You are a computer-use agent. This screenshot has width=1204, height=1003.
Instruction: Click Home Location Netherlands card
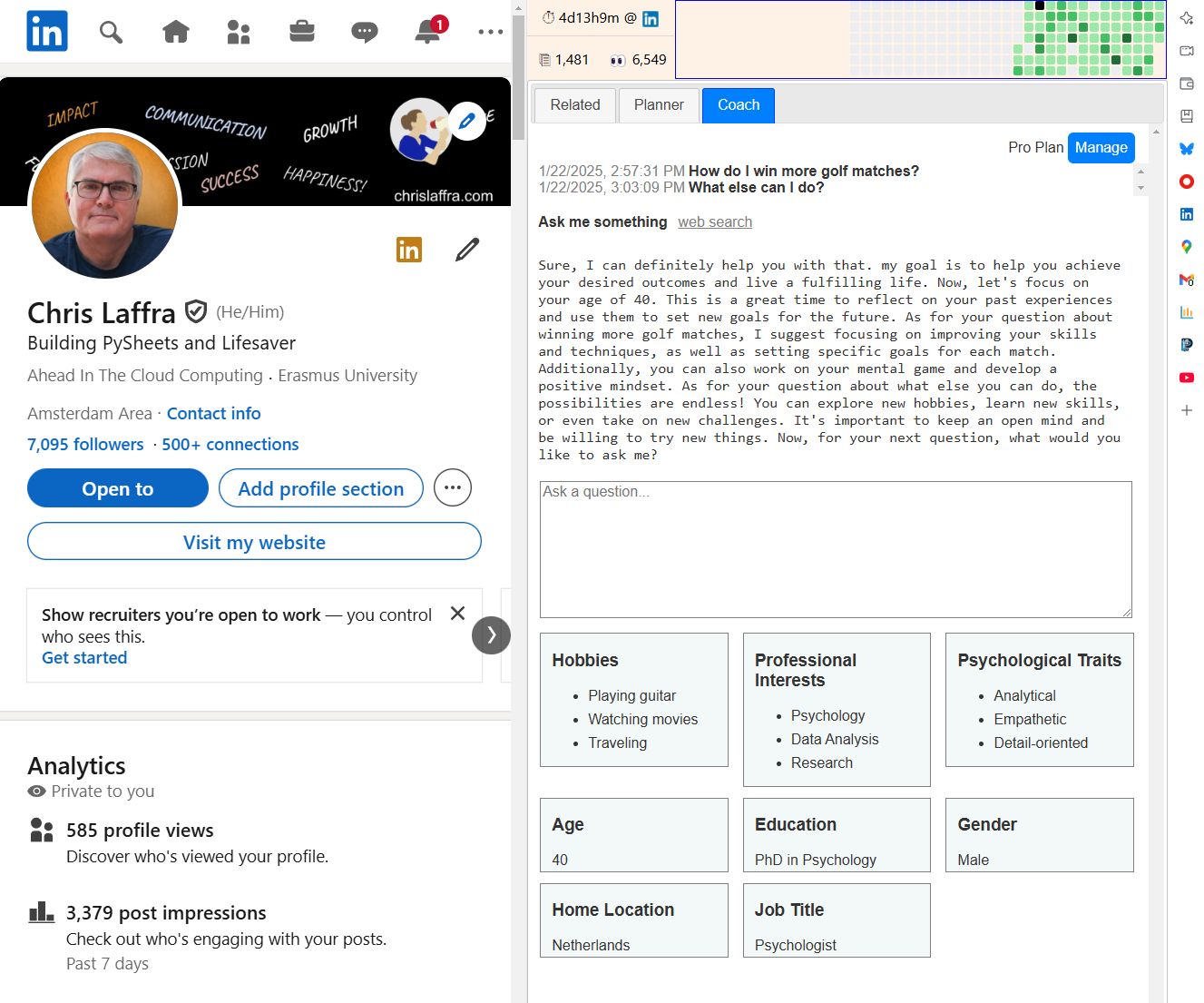pyautogui.click(x=634, y=920)
